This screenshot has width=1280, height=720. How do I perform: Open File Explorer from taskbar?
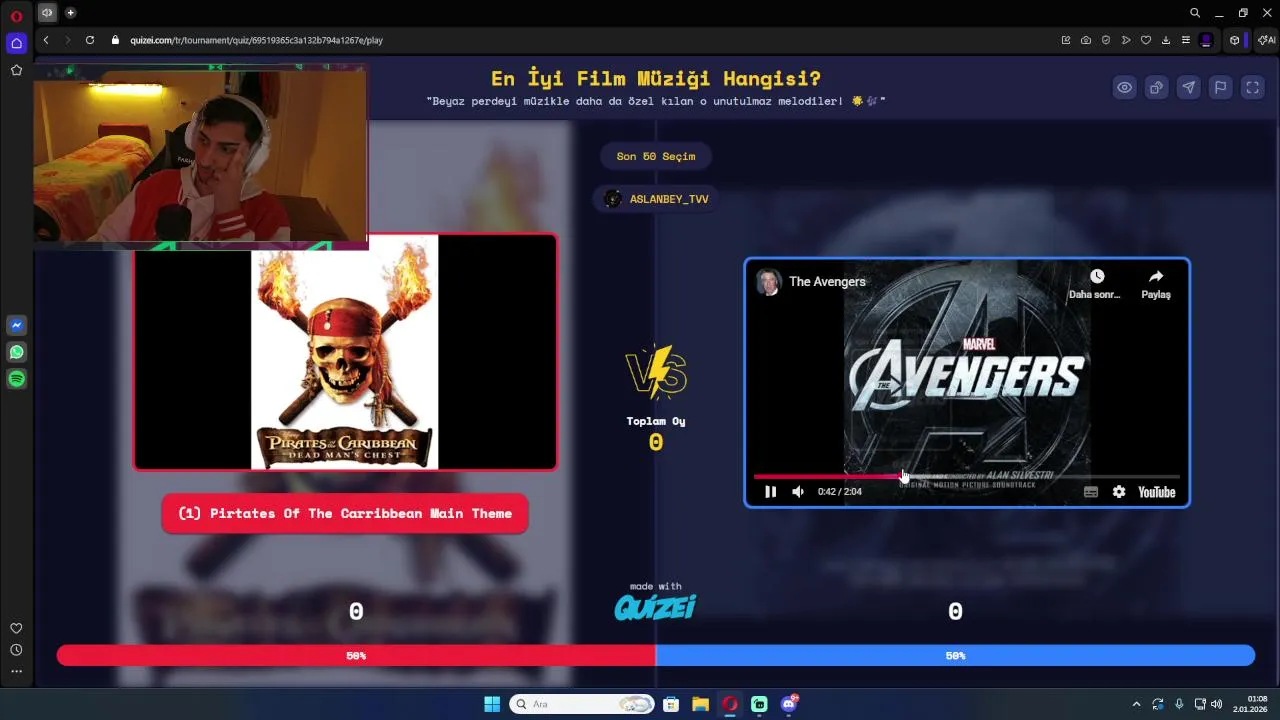click(x=700, y=704)
